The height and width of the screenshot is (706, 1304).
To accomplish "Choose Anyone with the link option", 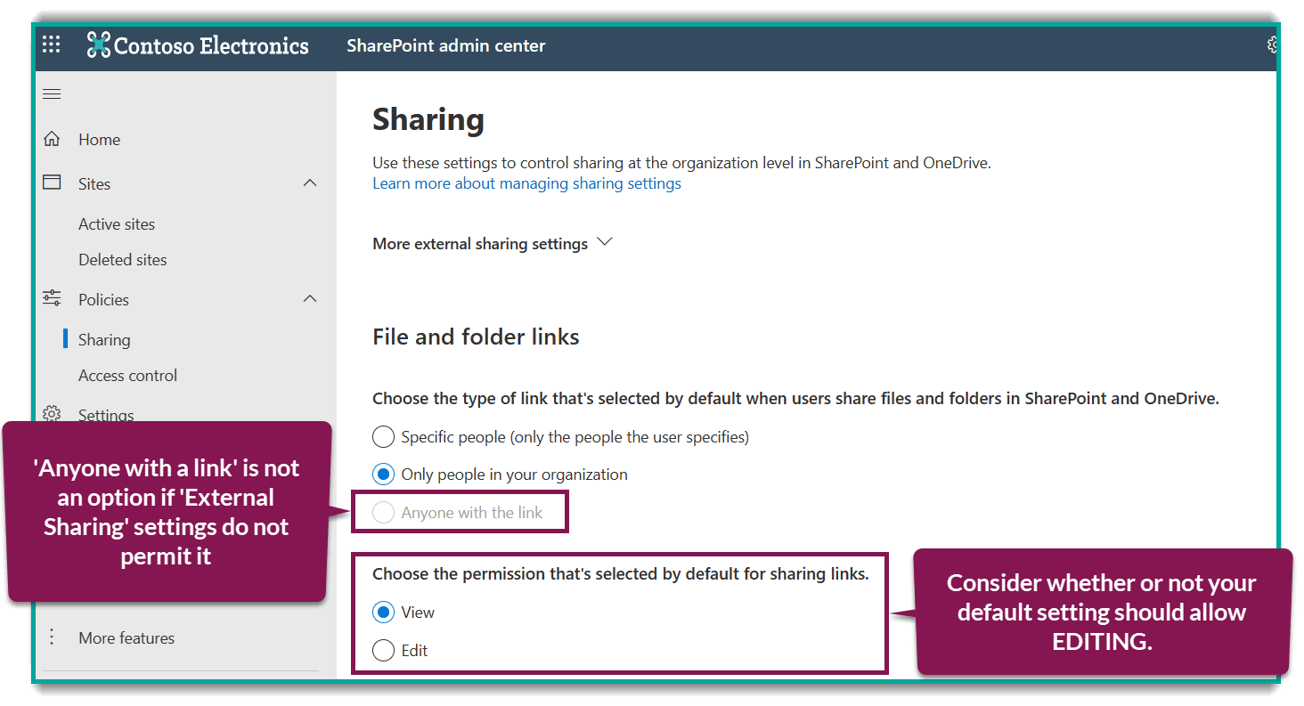I will pos(383,511).
